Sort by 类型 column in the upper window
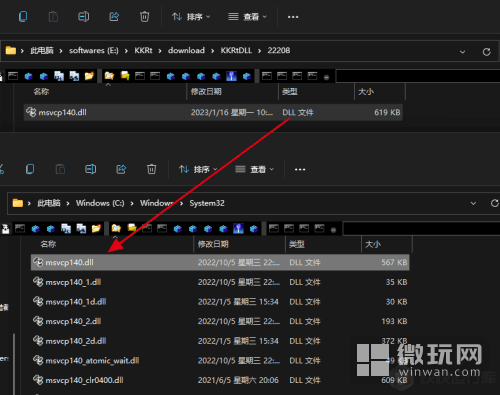The image size is (500, 395). (289, 91)
